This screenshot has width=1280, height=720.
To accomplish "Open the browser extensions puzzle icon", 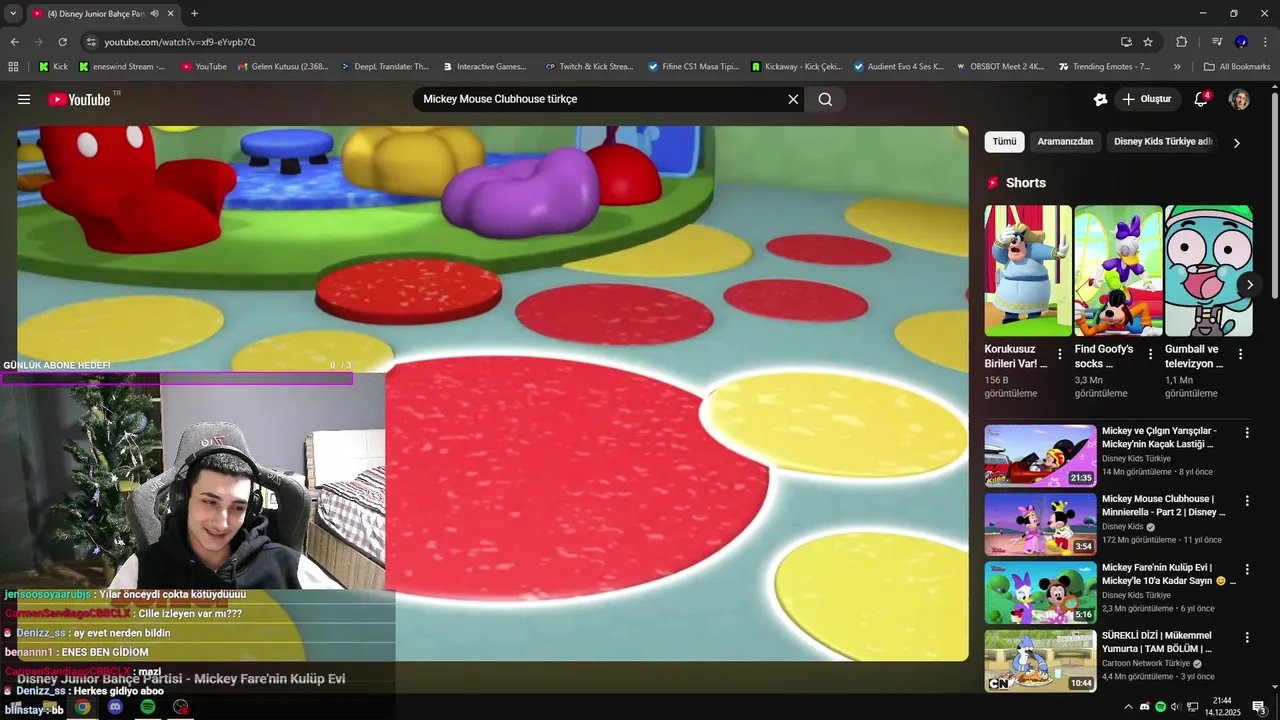I will point(1181,42).
